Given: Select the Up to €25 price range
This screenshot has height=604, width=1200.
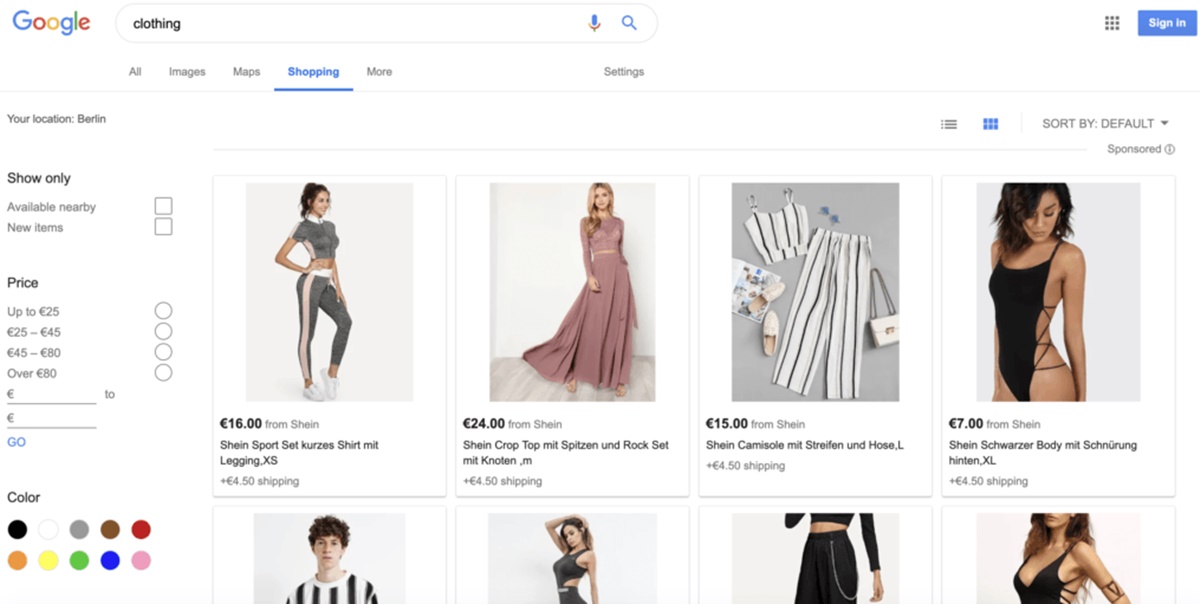Looking at the screenshot, I should click(x=163, y=311).
